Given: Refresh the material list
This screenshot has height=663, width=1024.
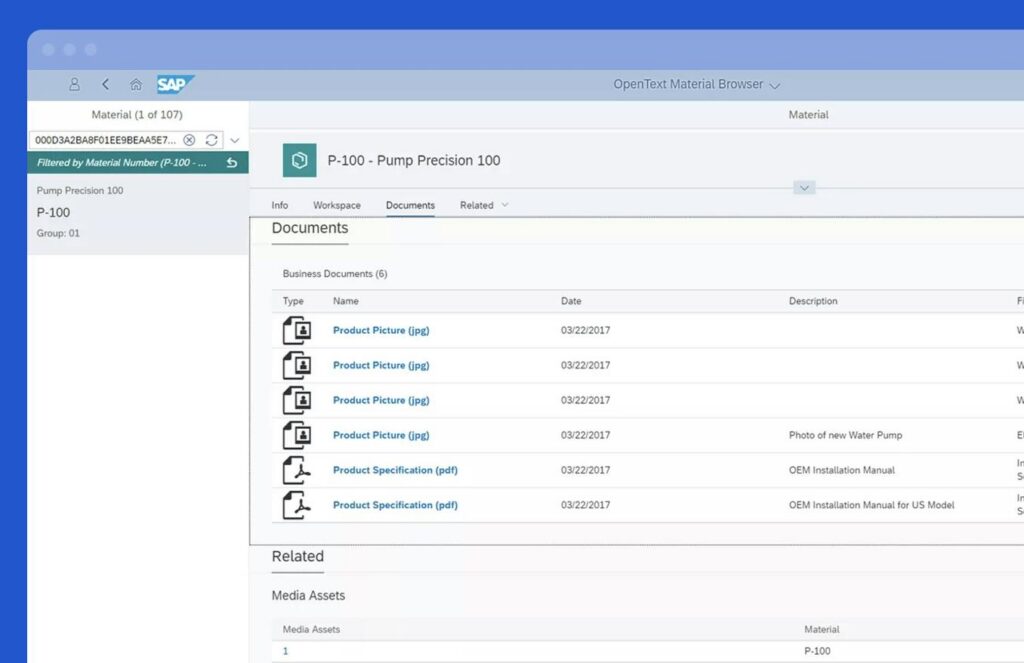Looking at the screenshot, I should (212, 140).
